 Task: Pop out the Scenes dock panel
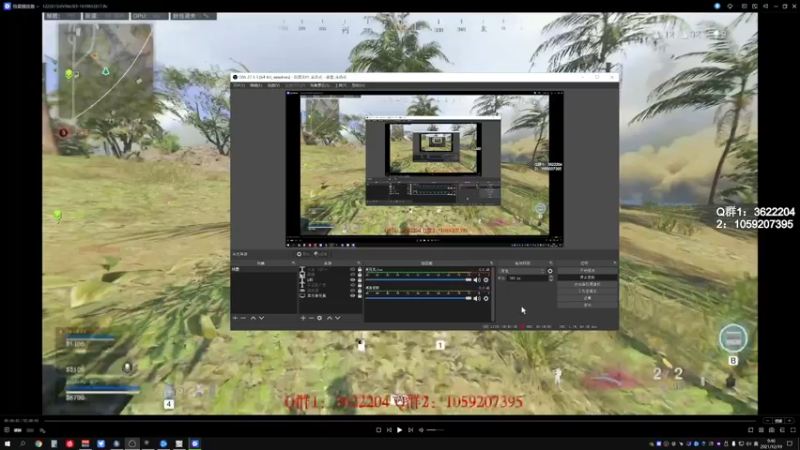coord(293,263)
